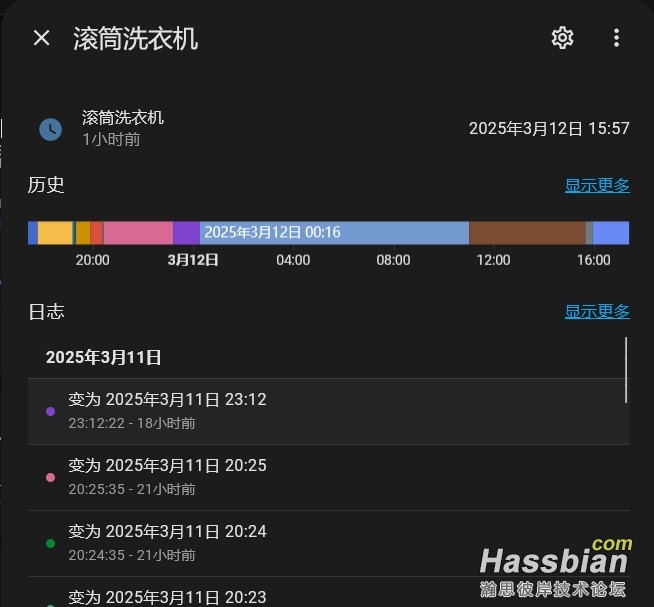Click 23:12:22 - 18小时前 timestamp text
The image size is (654, 607).
pyautogui.click(x=132, y=423)
